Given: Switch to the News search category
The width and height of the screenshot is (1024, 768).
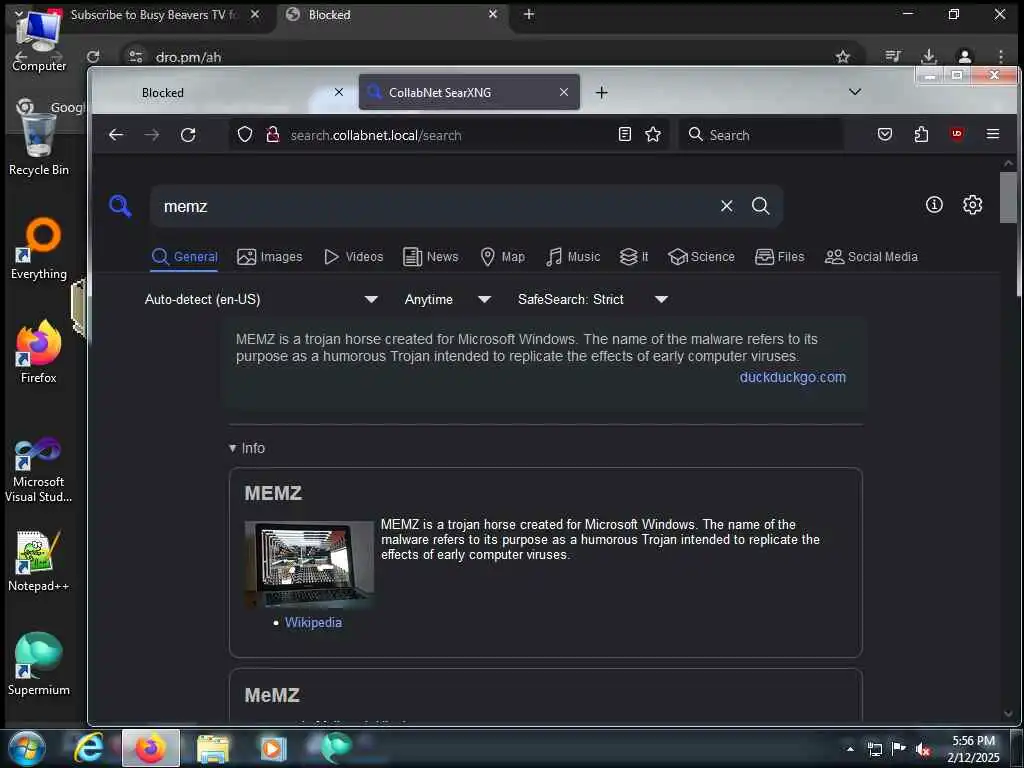Looking at the screenshot, I should pyautogui.click(x=431, y=257).
